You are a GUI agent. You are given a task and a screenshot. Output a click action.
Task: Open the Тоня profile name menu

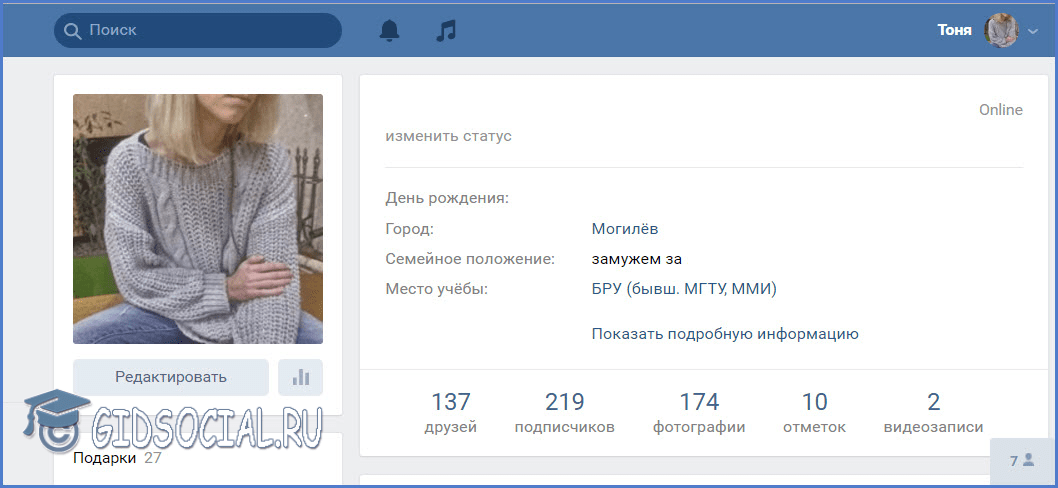pyautogui.click(x=953, y=30)
